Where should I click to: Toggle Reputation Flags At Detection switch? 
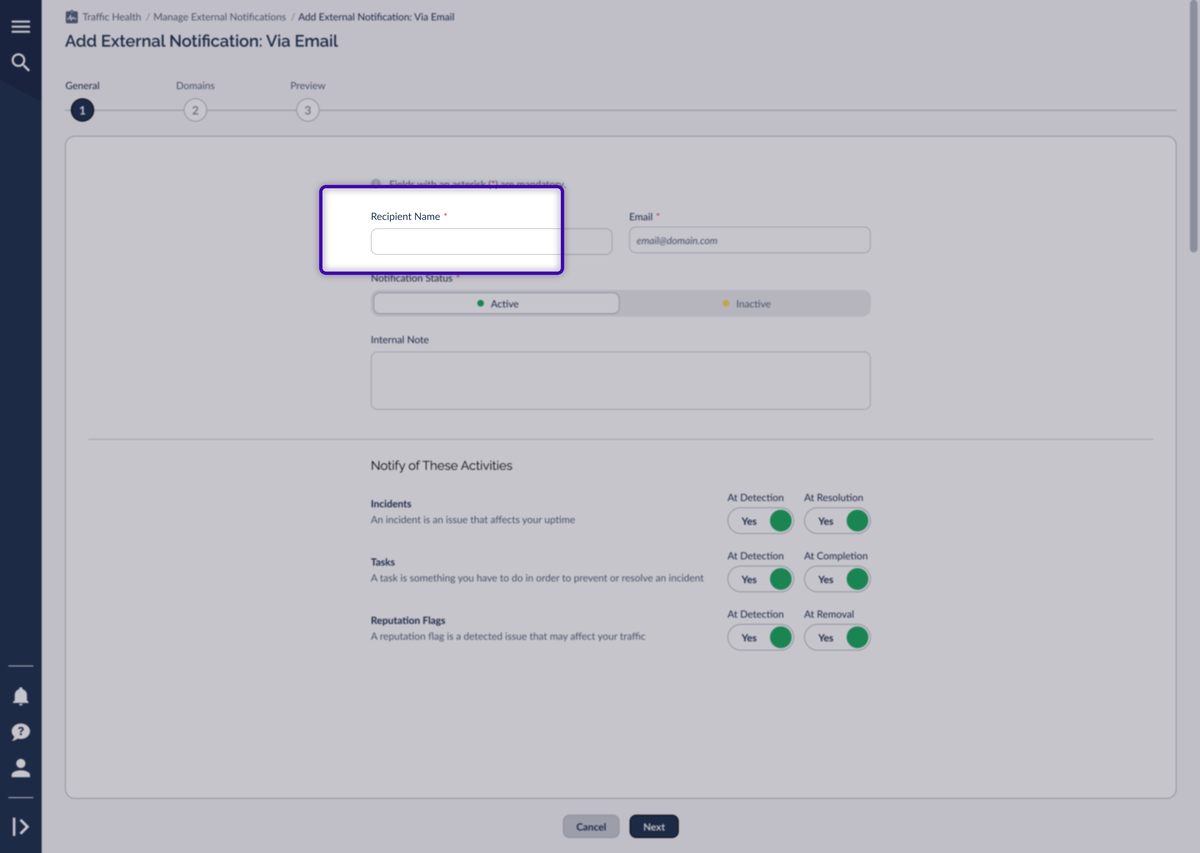761,637
